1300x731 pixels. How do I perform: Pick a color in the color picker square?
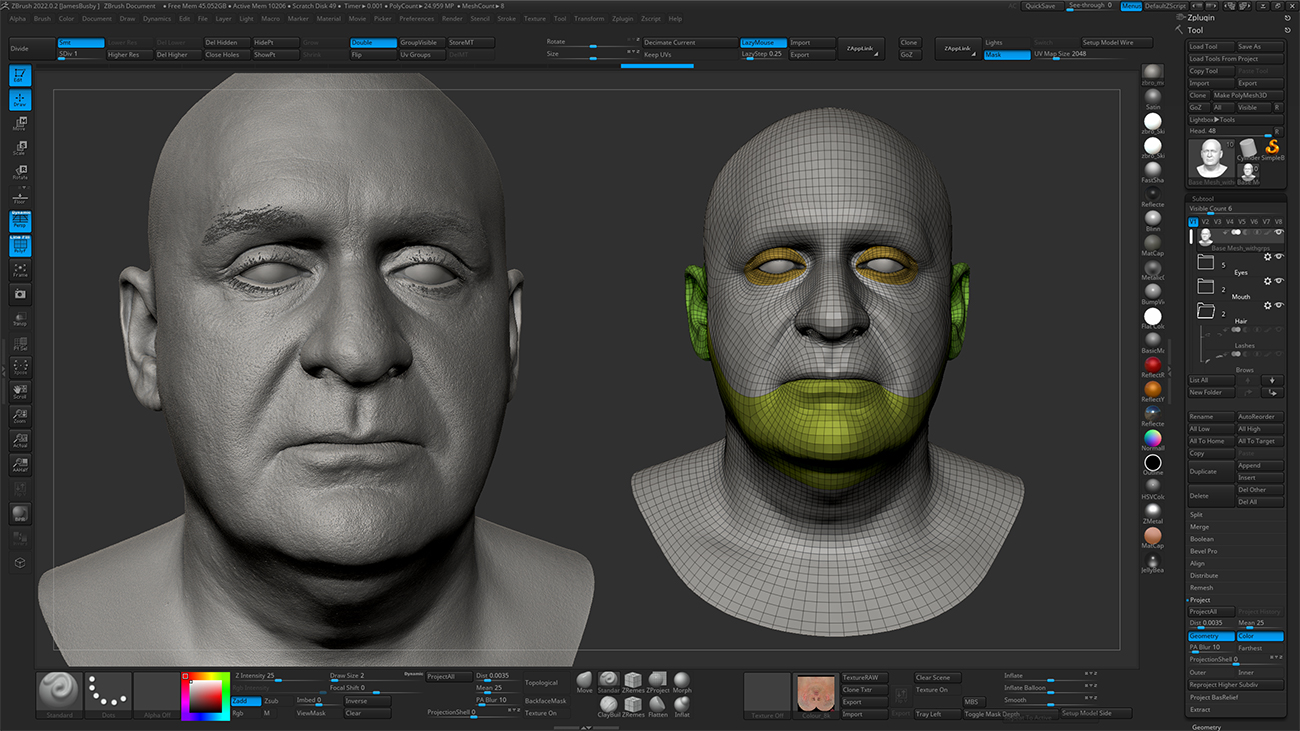point(207,695)
